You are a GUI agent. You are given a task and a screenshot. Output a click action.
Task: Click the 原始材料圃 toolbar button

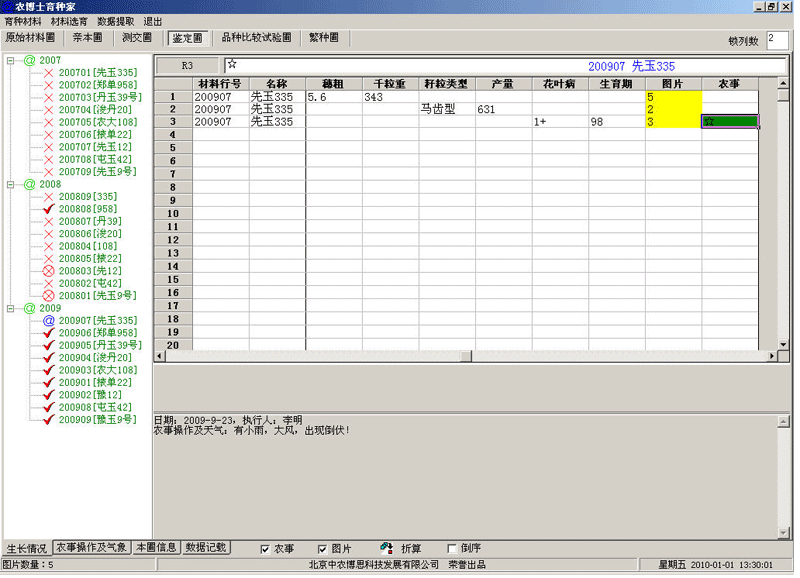[x=30, y=38]
